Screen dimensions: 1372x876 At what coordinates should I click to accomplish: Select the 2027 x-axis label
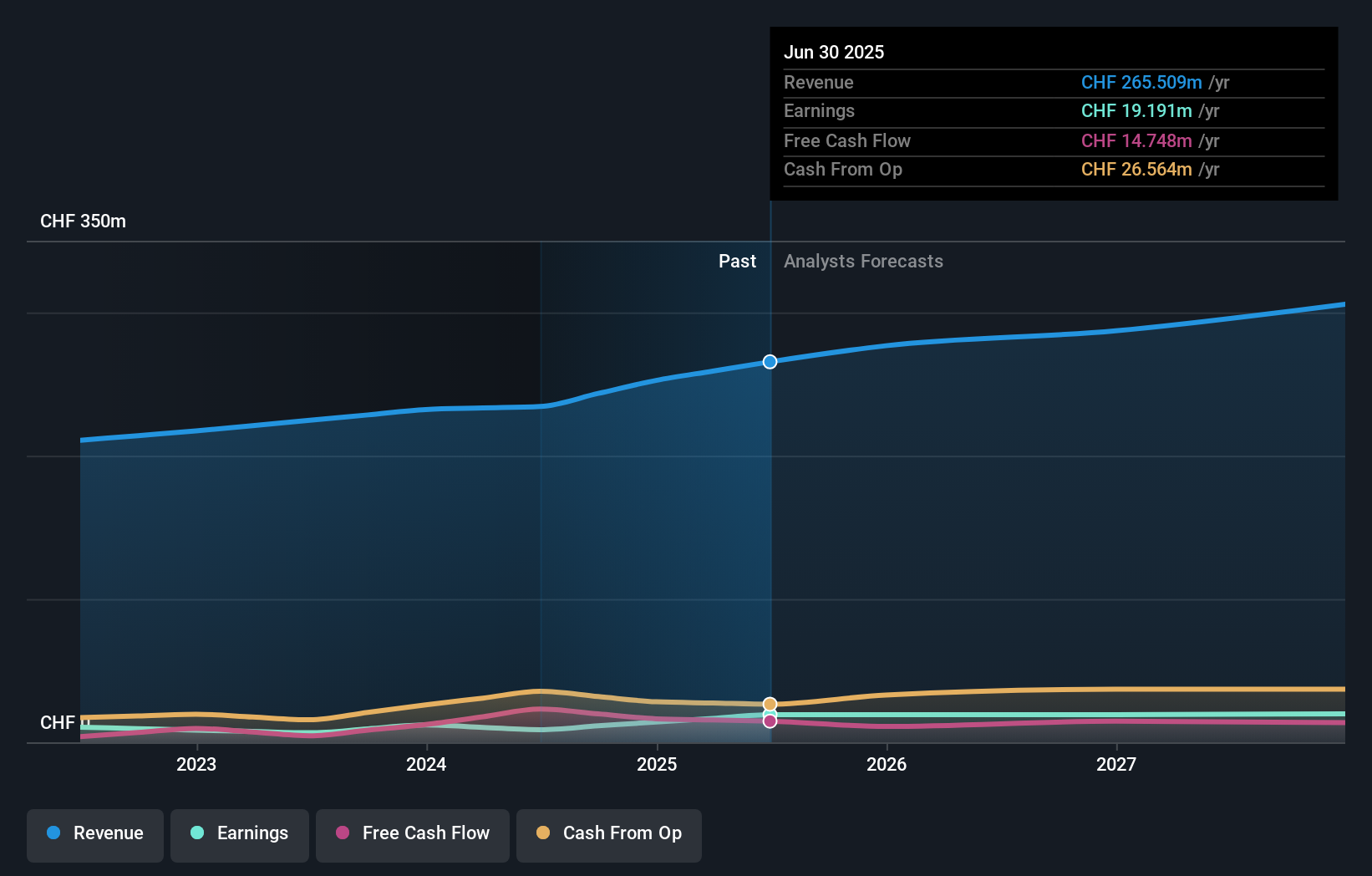[x=1116, y=764]
